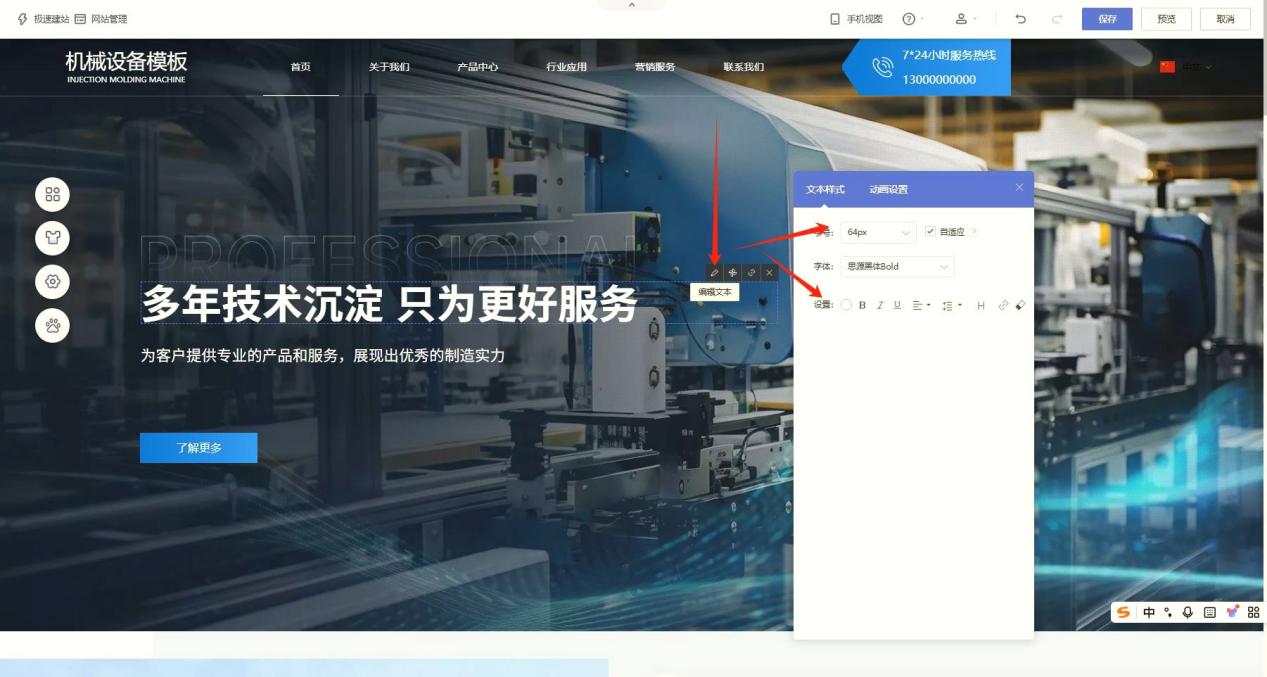Image resolution: width=1267 pixels, height=677 pixels.
Task: Switch to the 动画设置 tab
Action: pyautogui.click(x=888, y=189)
